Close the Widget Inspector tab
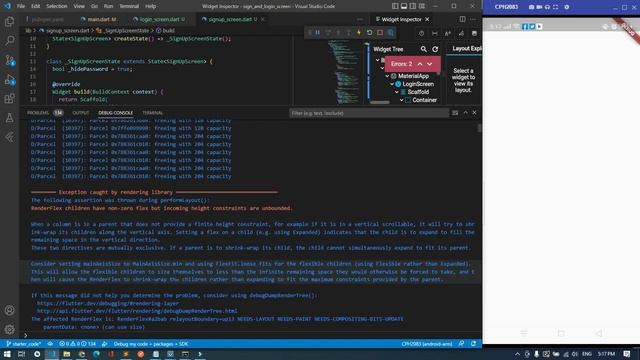The width and height of the screenshot is (640, 360). pyautogui.click(x=427, y=19)
